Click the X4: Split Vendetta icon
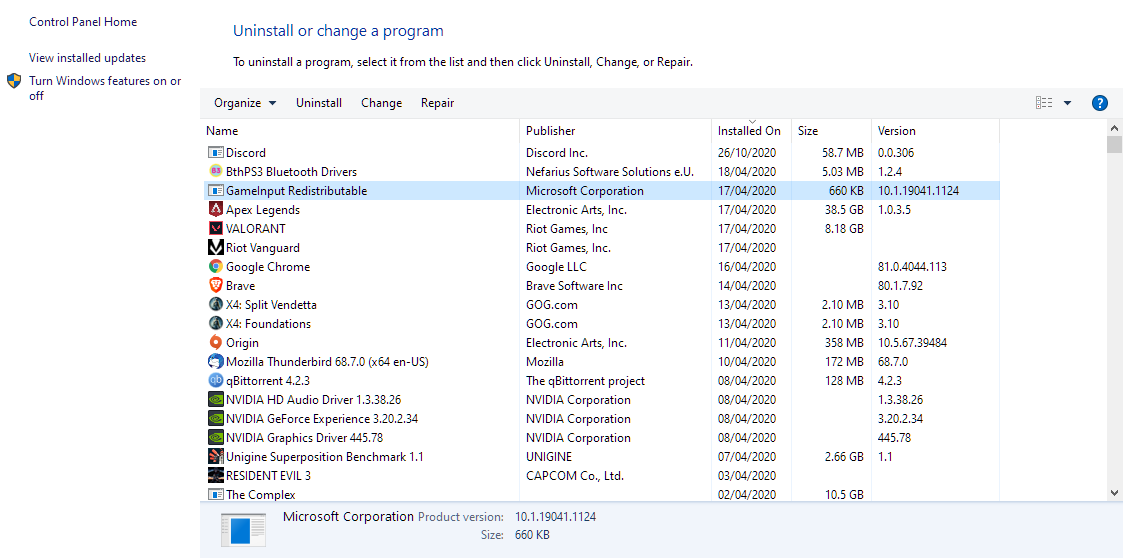 click(216, 304)
